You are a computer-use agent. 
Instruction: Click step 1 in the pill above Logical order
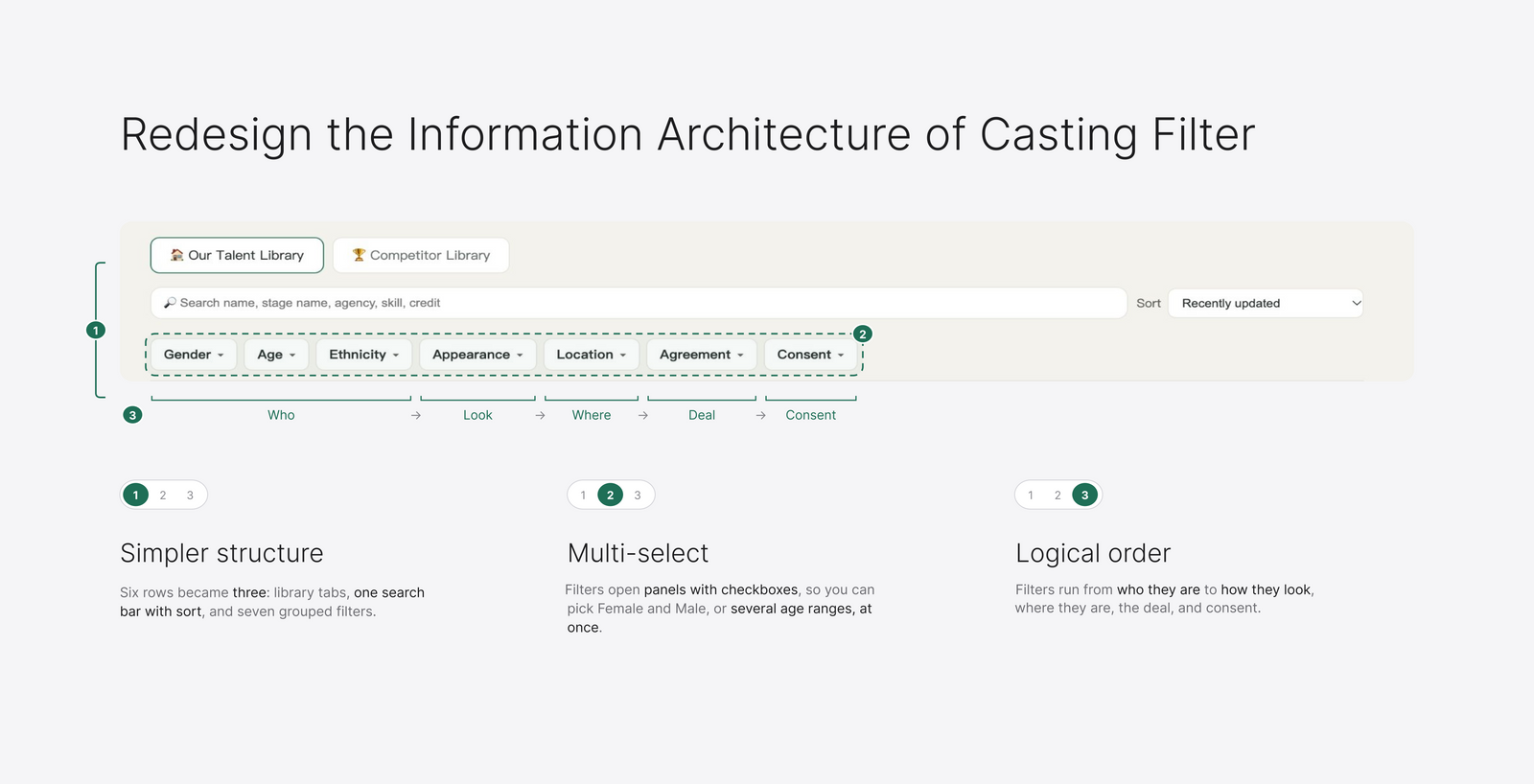1031,496
